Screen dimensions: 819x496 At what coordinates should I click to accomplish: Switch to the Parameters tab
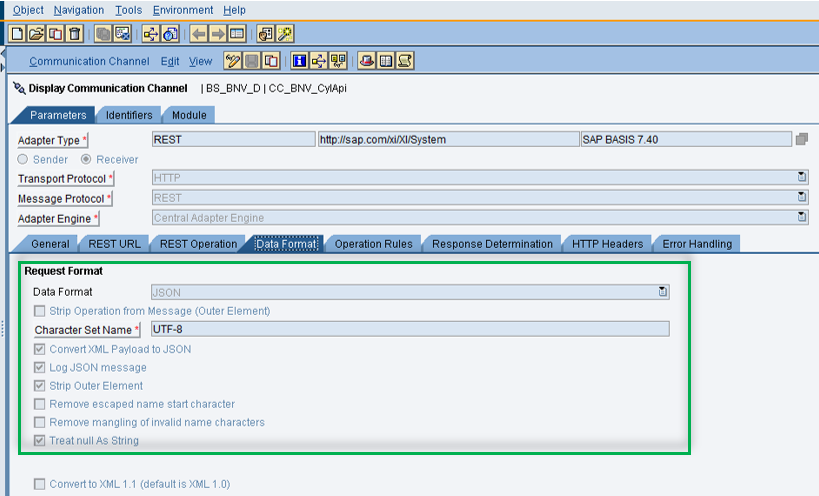[x=58, y=115]
